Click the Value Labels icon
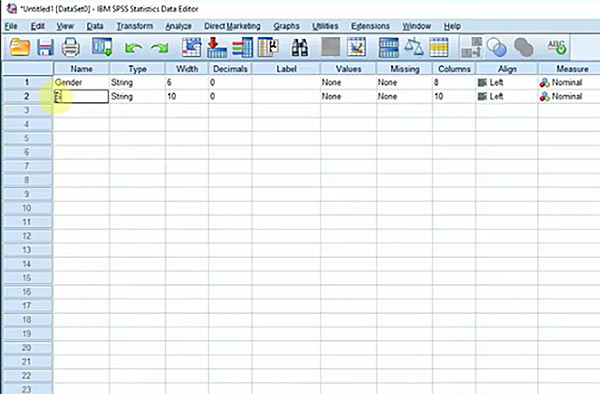 [x=471, y=47]
